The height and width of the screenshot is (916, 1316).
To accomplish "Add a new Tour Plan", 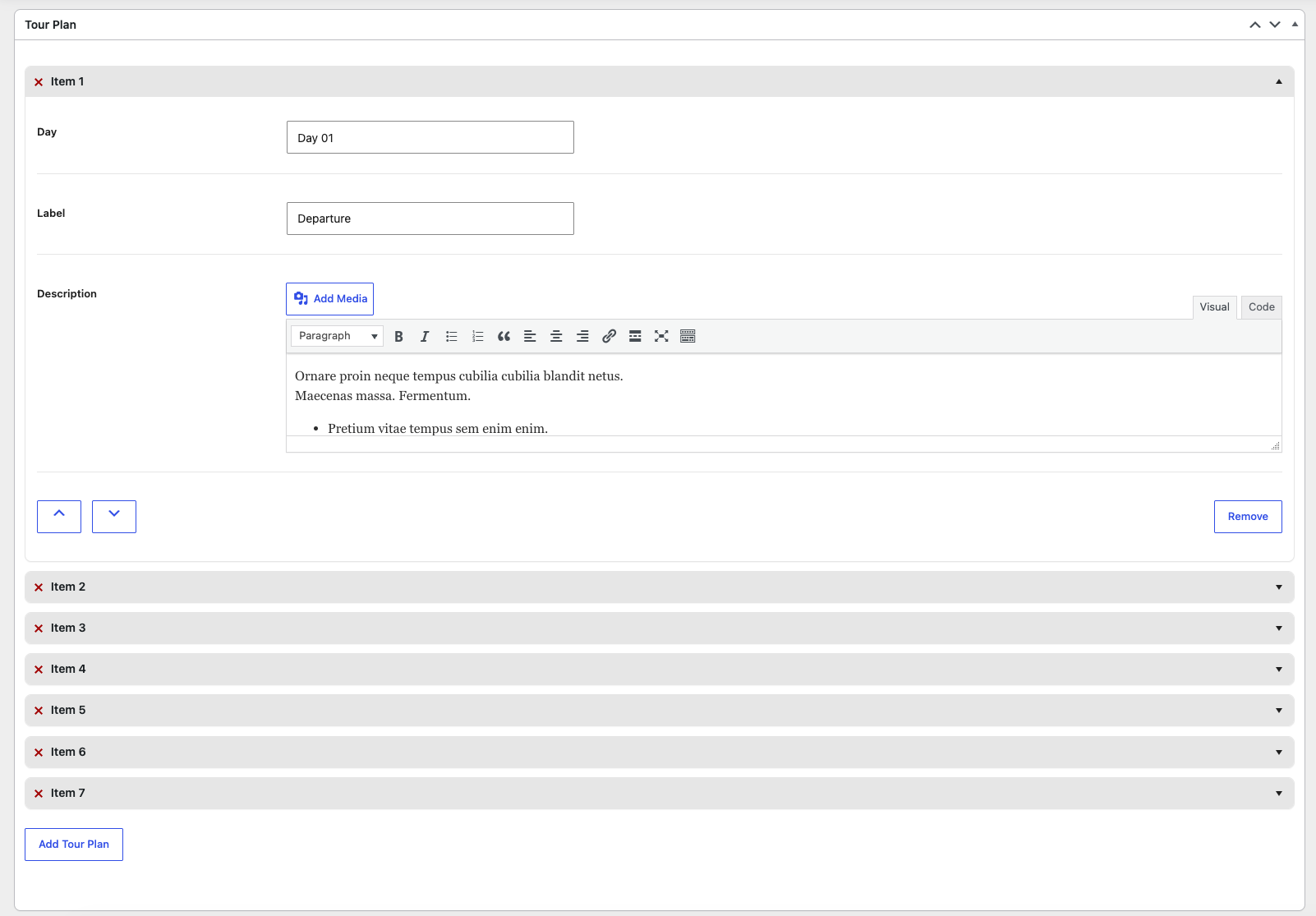I will (74, 845).
